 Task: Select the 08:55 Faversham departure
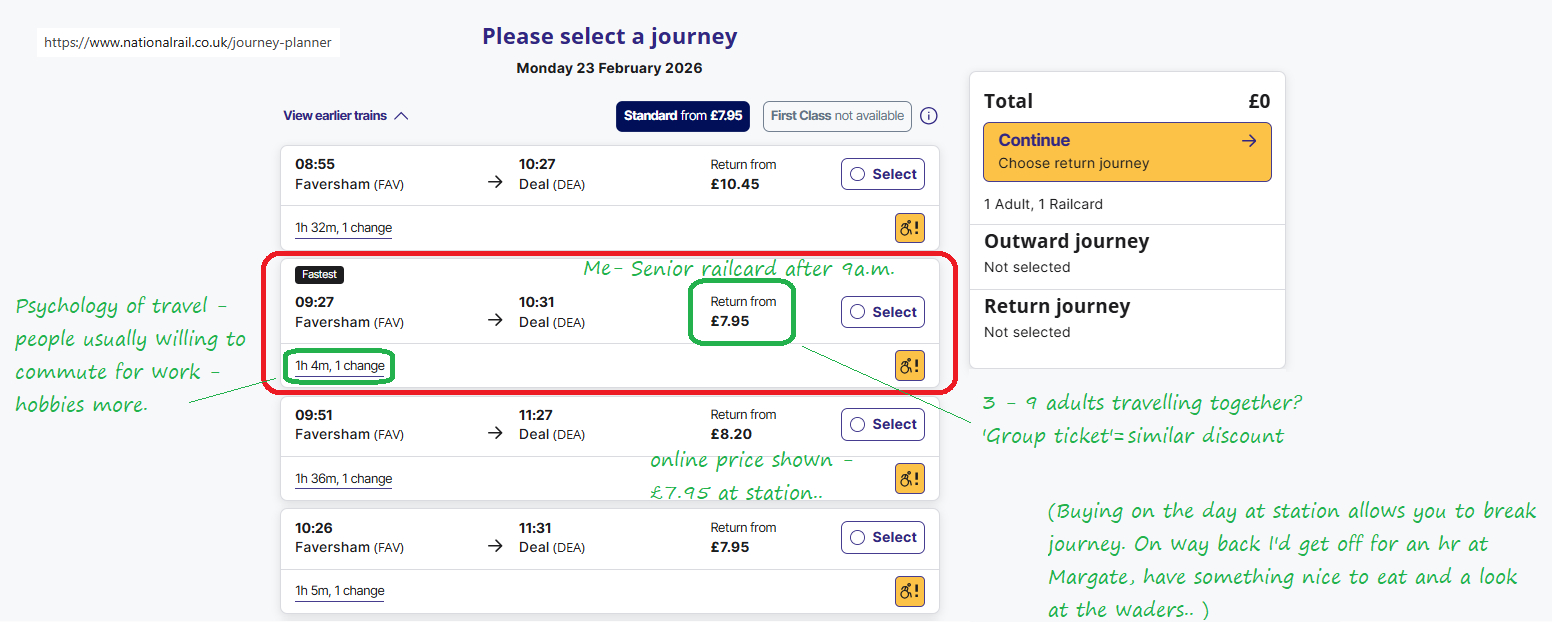click(883, 174)
